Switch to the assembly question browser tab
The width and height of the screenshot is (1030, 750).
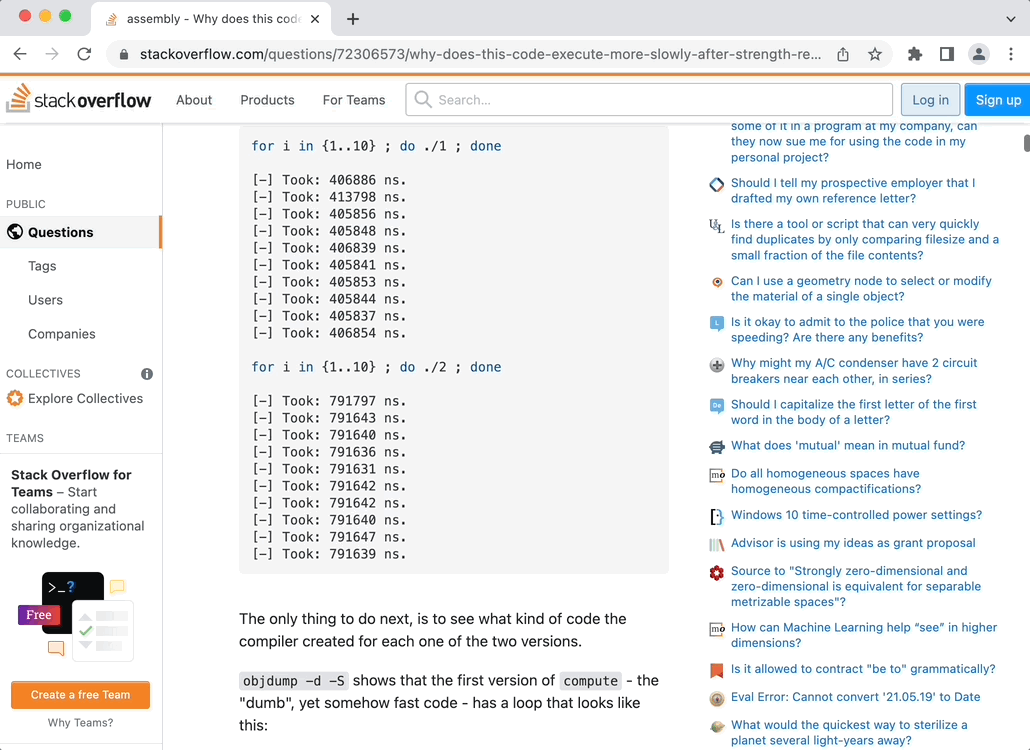[200, 17]
